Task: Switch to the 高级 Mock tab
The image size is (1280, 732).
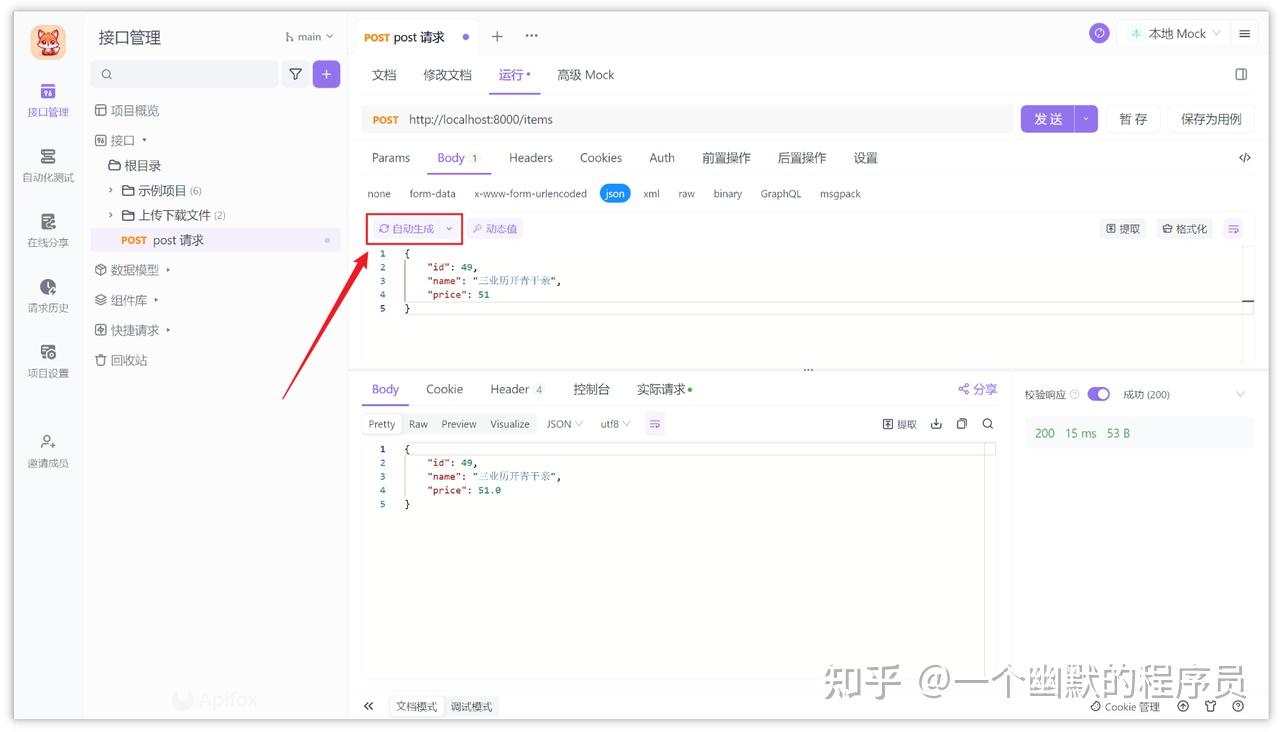Action: pos(585,74)
